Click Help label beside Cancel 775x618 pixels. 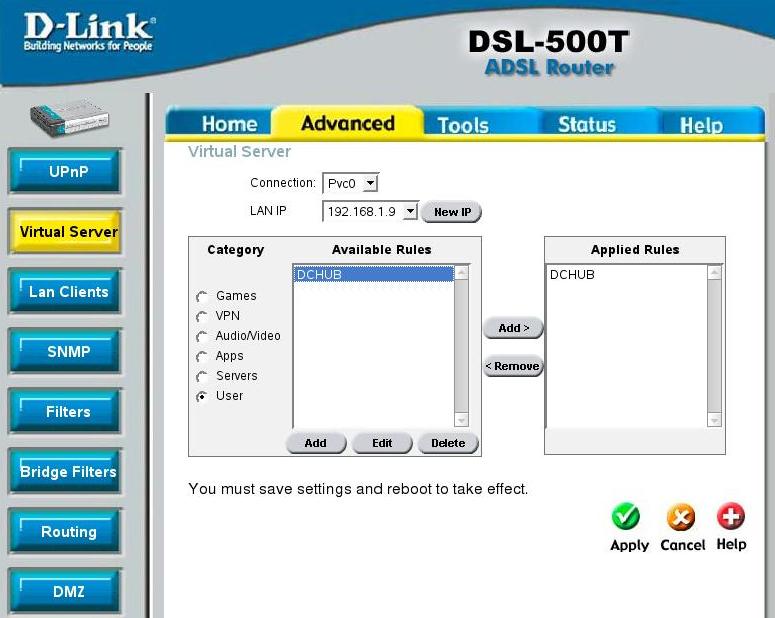(x=732, y=544)
